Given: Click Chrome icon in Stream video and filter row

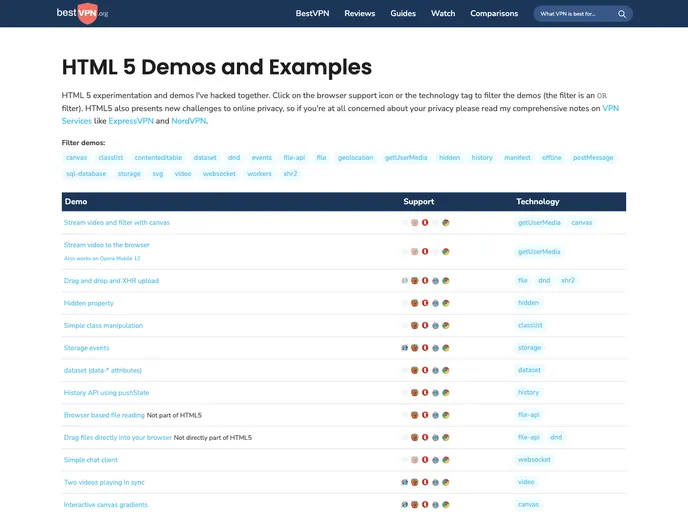Looking at the screenshot, I should [445, 223].
